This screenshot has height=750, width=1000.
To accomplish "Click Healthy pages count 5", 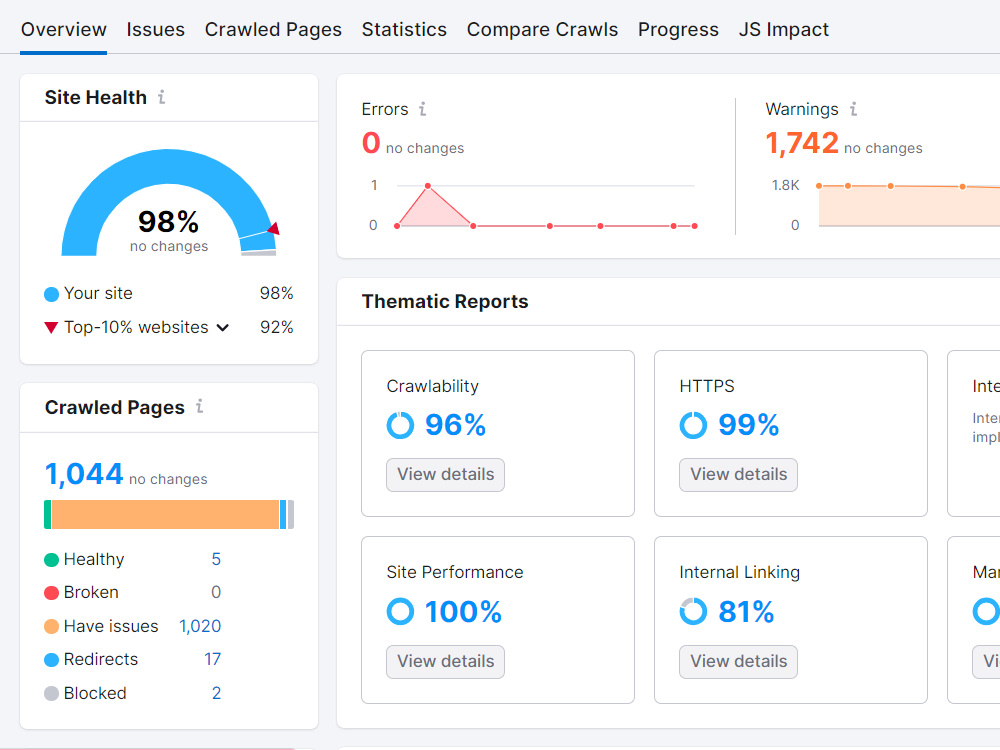I will point(216,559).
